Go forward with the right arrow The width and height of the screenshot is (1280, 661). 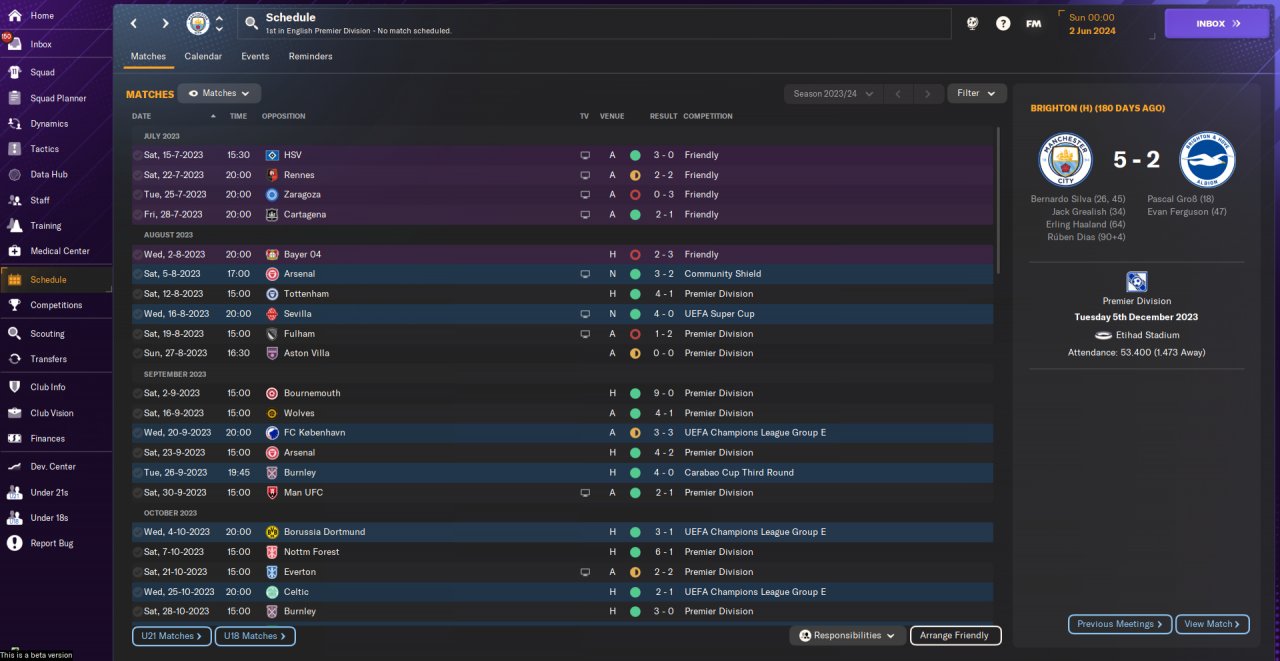(x=165, y=23)
